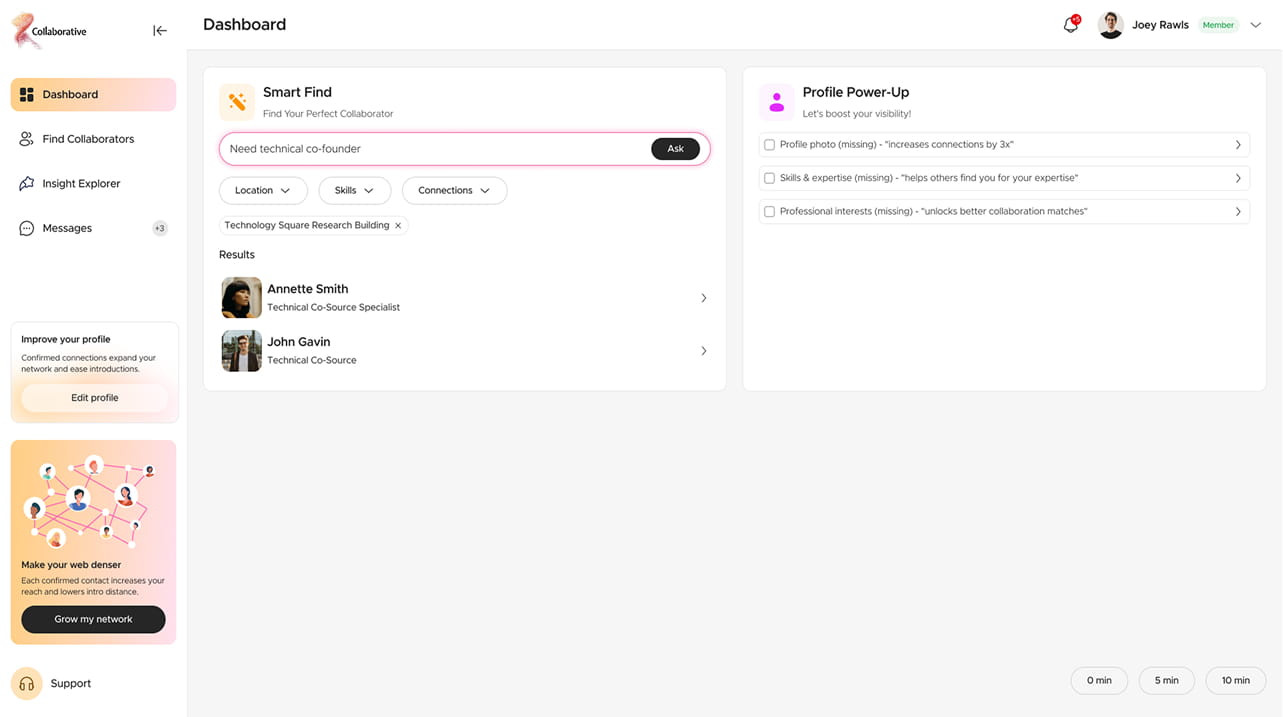Click the Smart Find search input field

pyautogui.click(x=435, y=149)
